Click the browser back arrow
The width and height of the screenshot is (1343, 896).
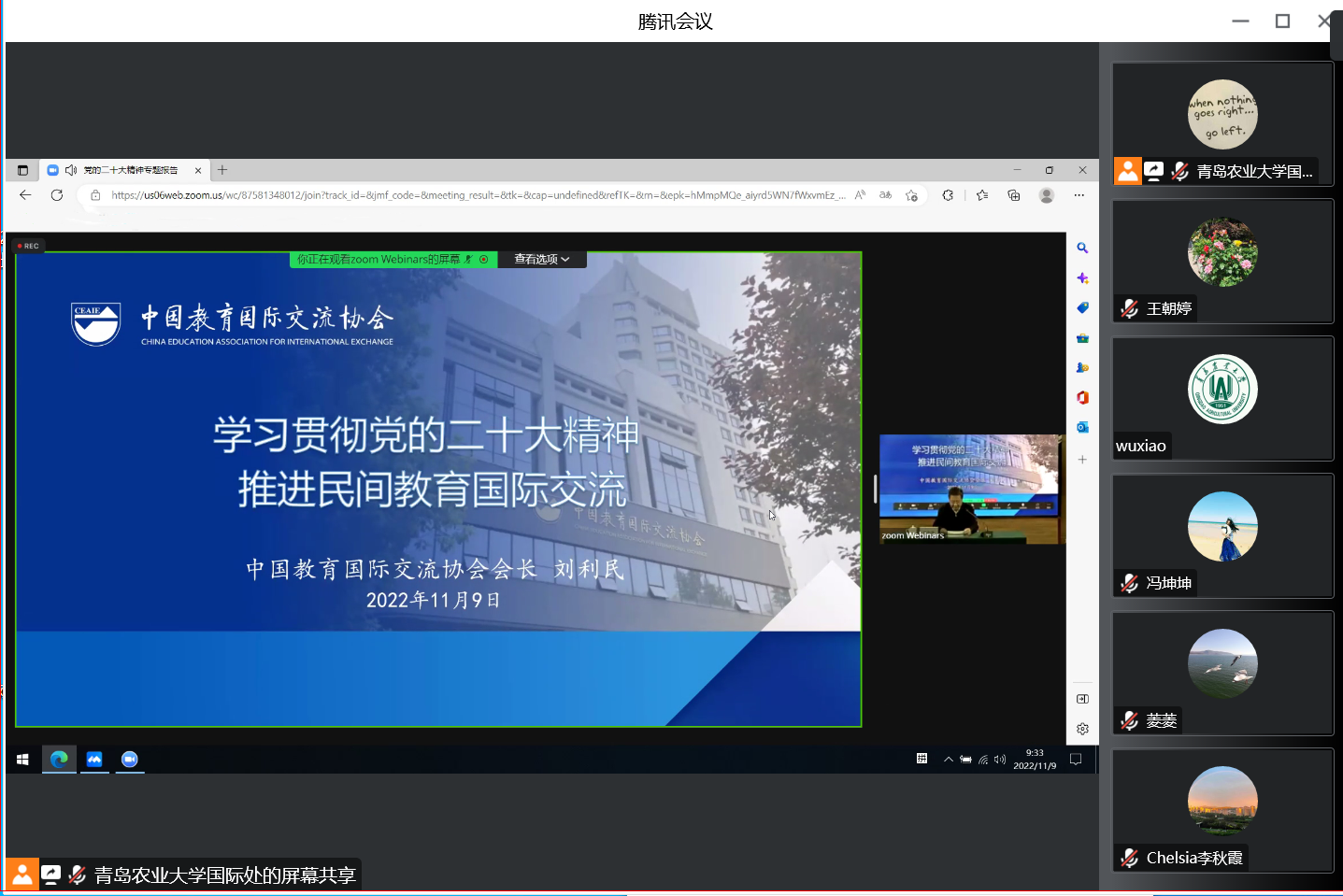tap(25, 195)
